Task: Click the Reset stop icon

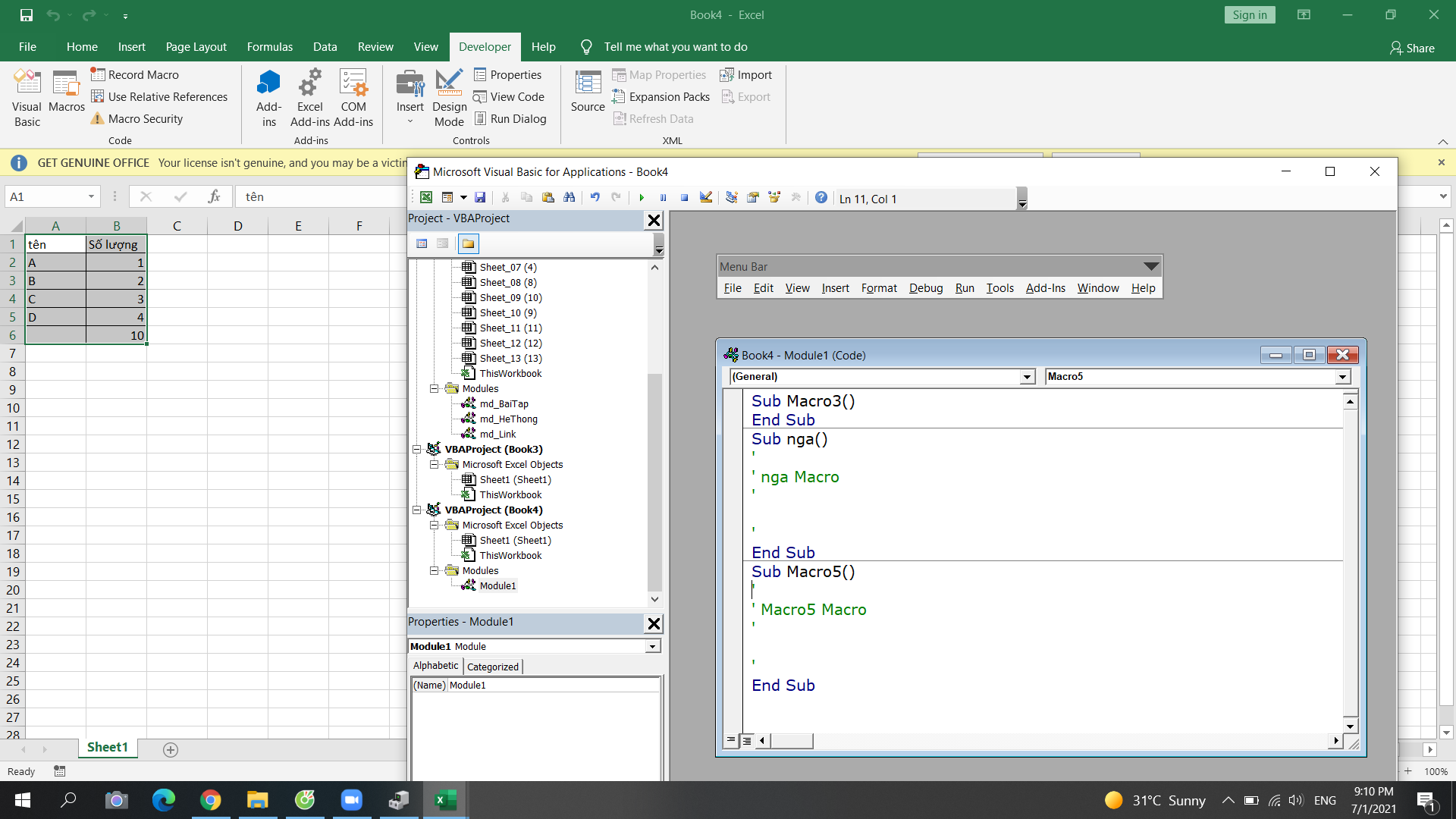Action: pyautogui.click(x=684, y=197)
